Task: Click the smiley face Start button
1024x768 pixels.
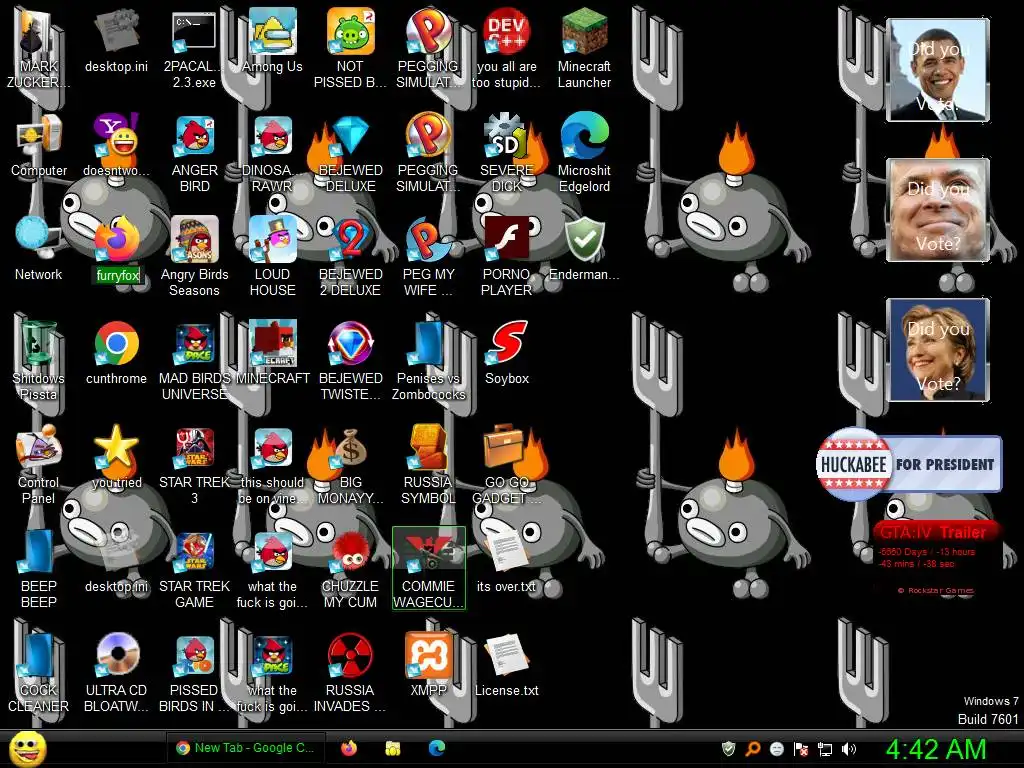Action: coord(27,748)
